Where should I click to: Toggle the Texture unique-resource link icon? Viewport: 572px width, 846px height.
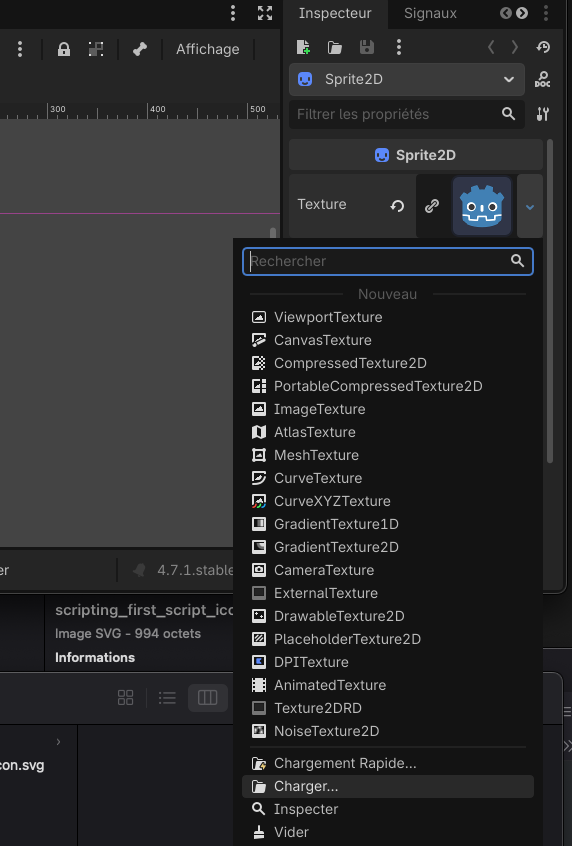point(432,206)
